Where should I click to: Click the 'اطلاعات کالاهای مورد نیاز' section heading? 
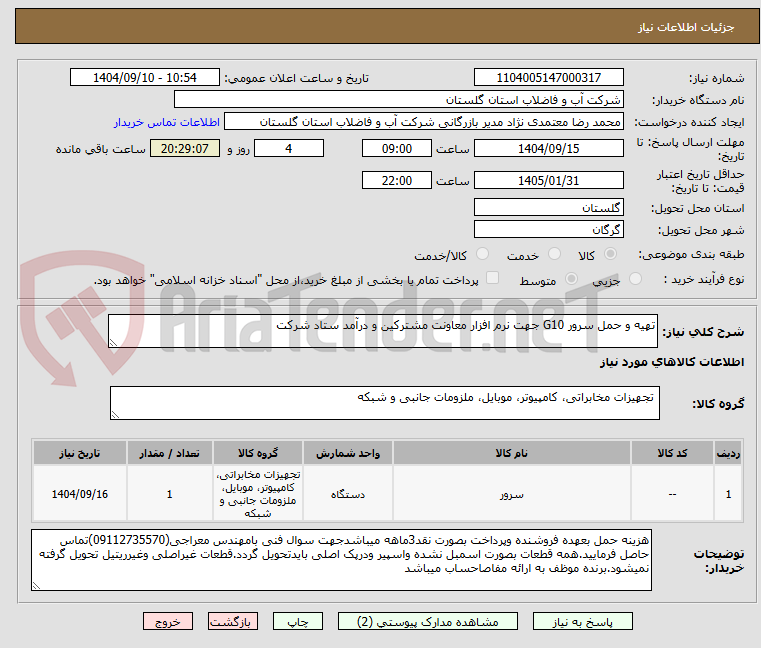[672, 362]
